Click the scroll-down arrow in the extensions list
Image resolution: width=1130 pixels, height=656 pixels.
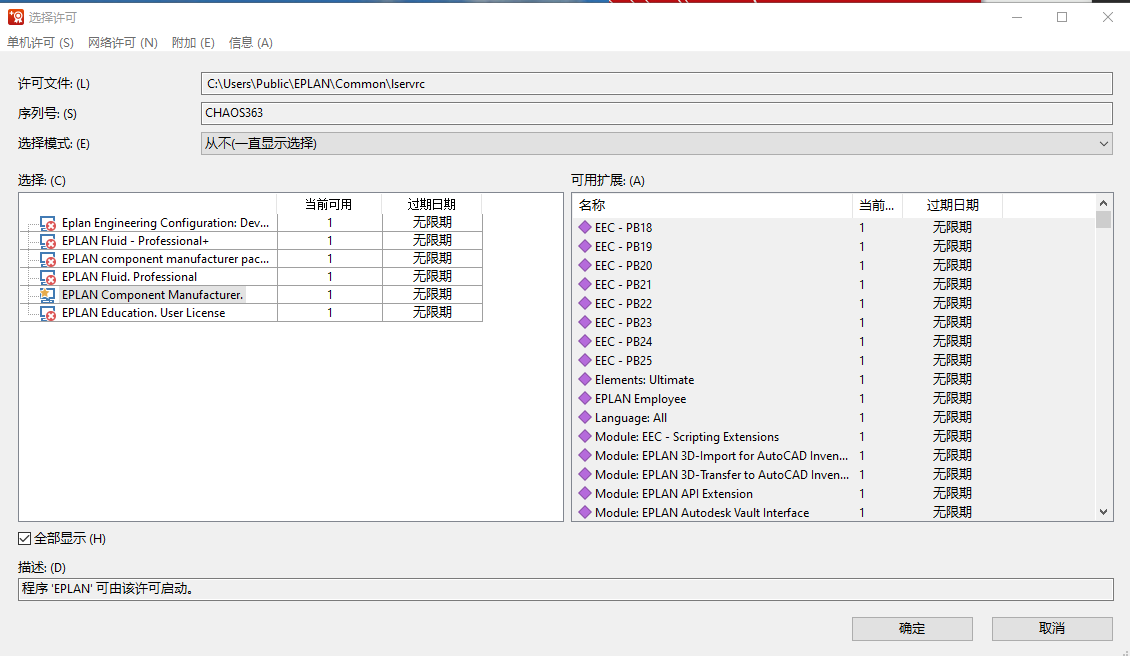point(1104,512)
